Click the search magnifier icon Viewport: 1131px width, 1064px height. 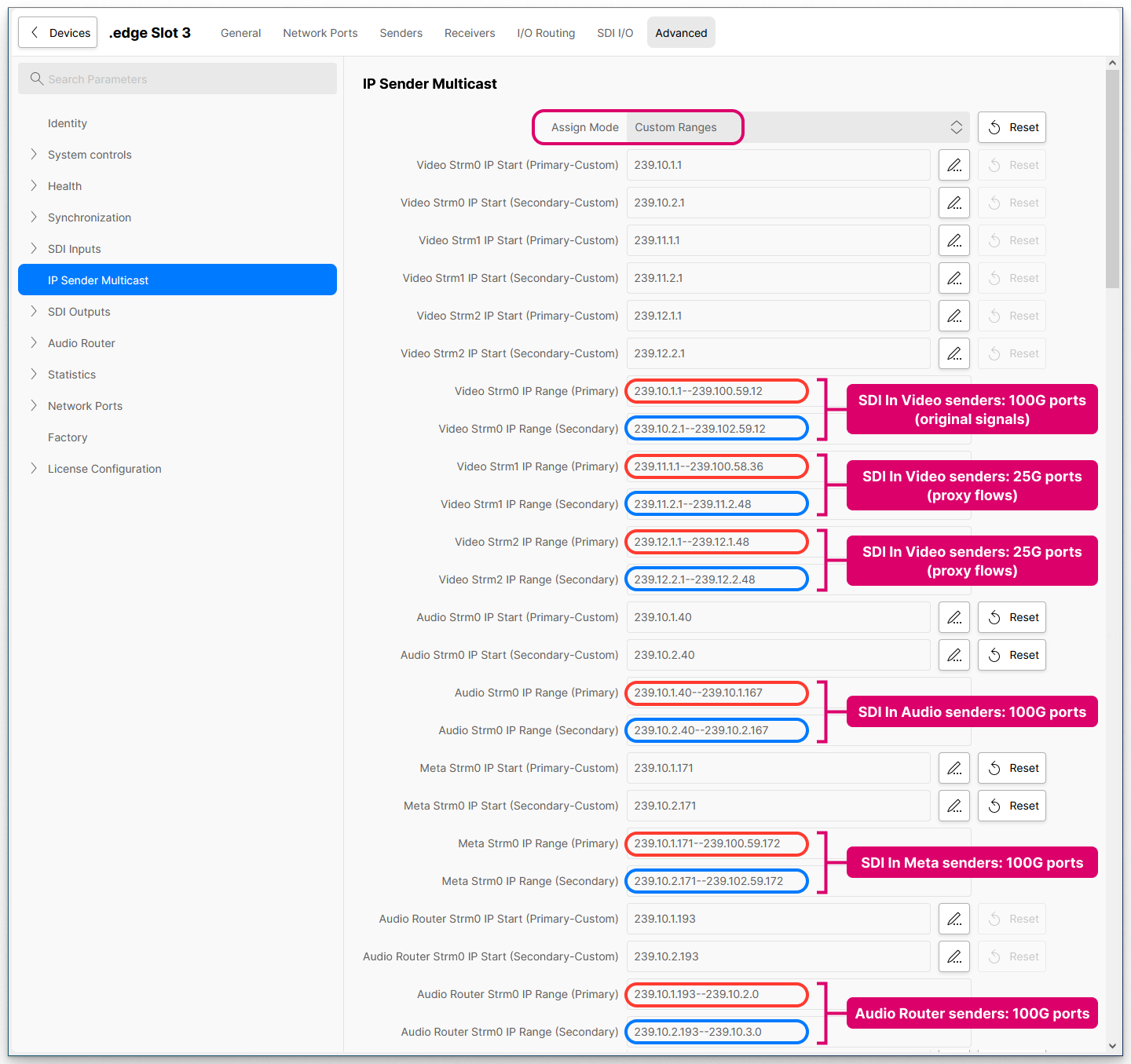click(x=36, y=79)
